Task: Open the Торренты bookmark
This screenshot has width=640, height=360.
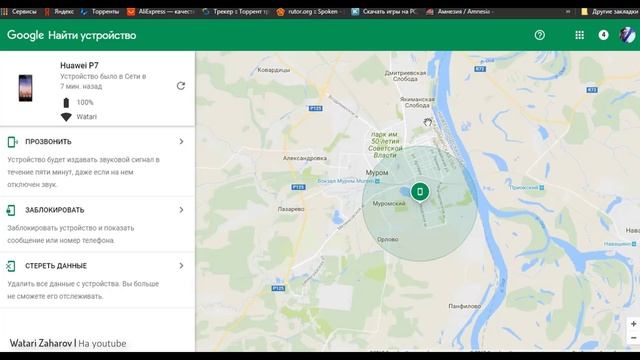Action: click(x=100, y=11)
